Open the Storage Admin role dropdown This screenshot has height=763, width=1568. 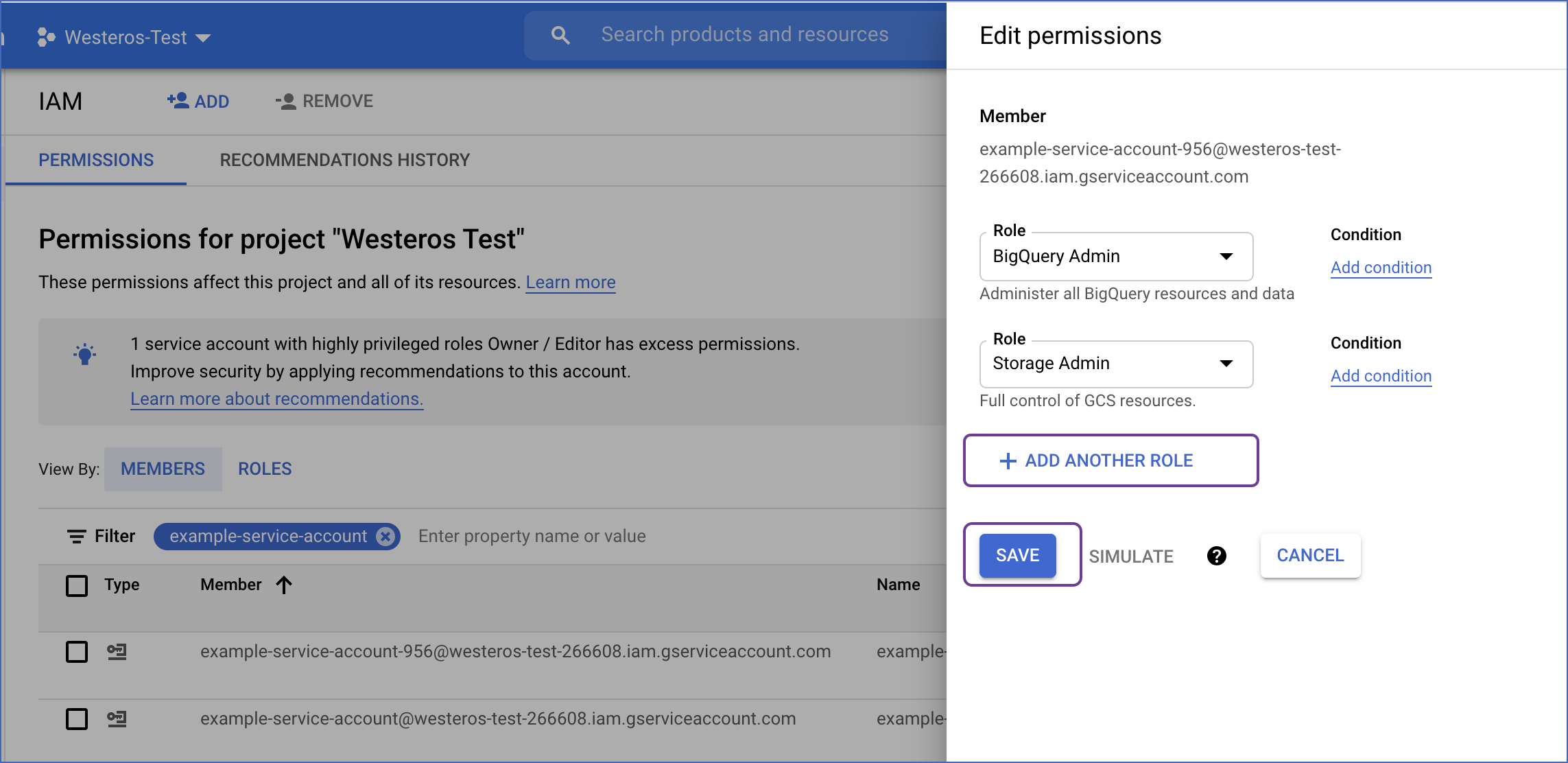pyautogui.click(x=1227, y=364)
